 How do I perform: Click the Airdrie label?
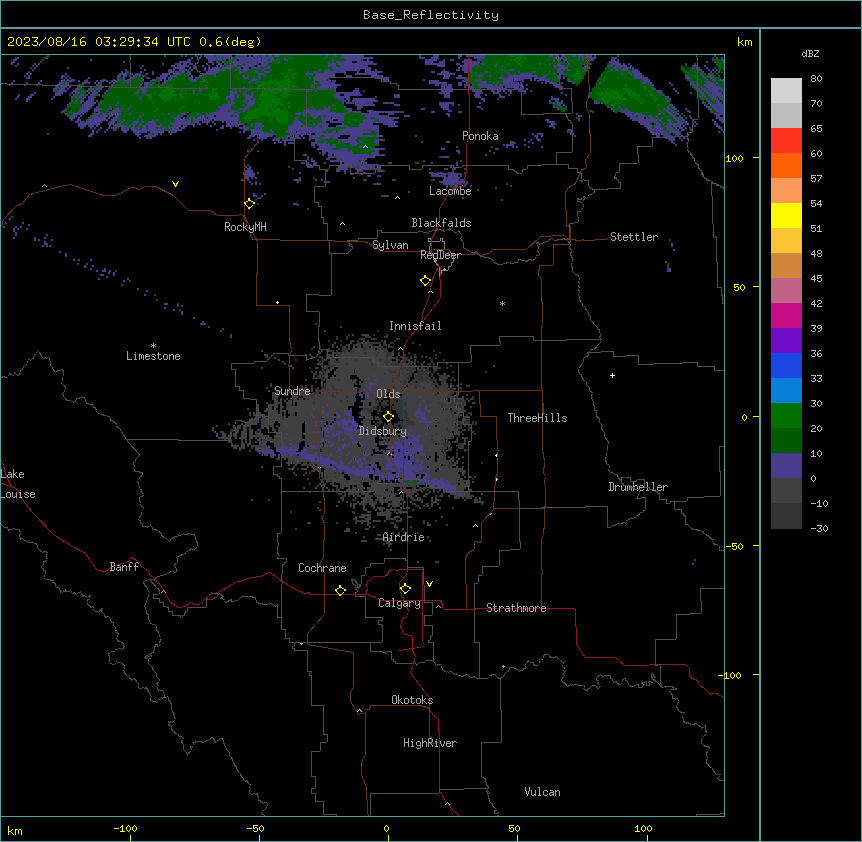click(x=404, y=537)
